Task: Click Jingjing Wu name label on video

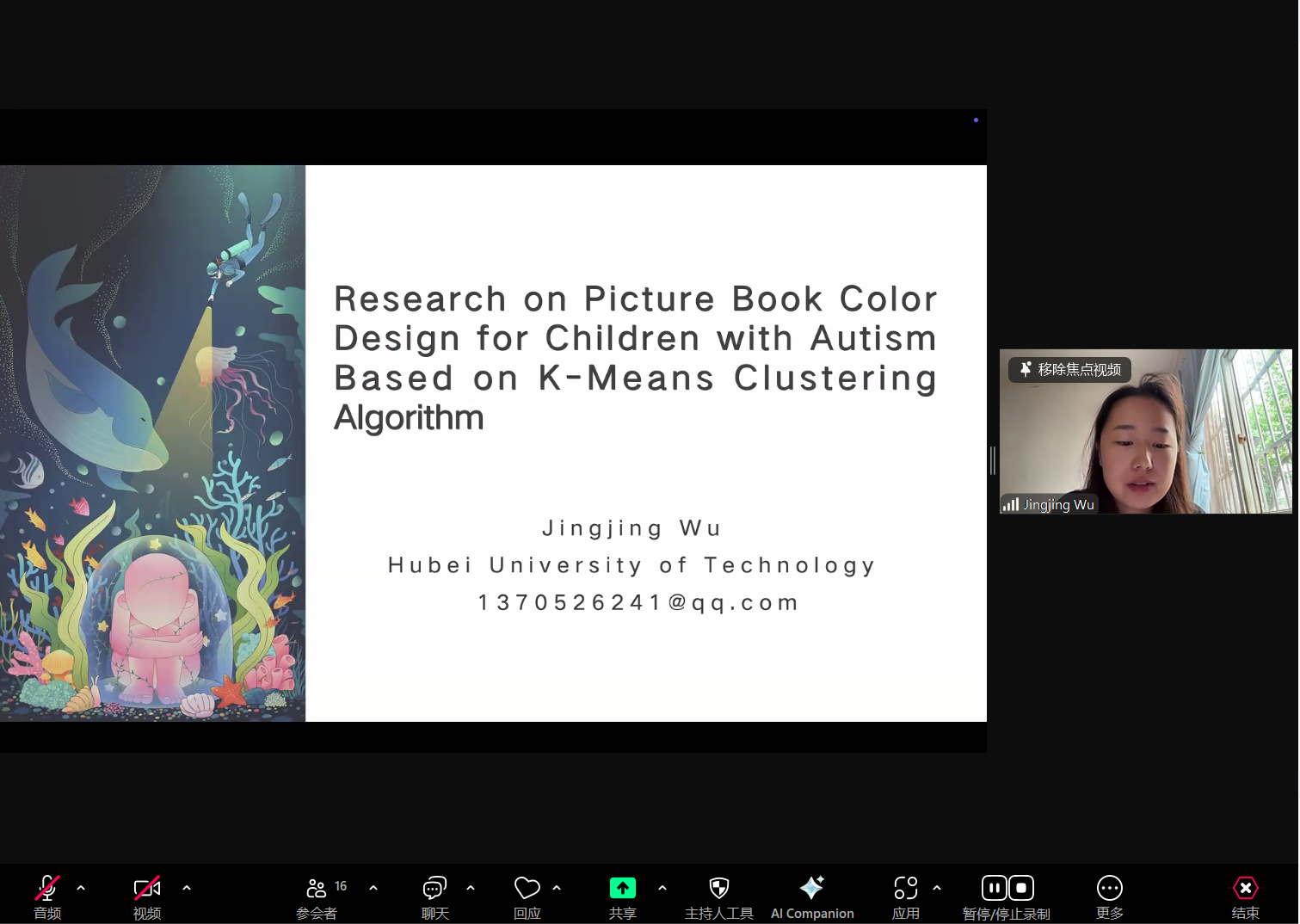Action: point(1058,504)
